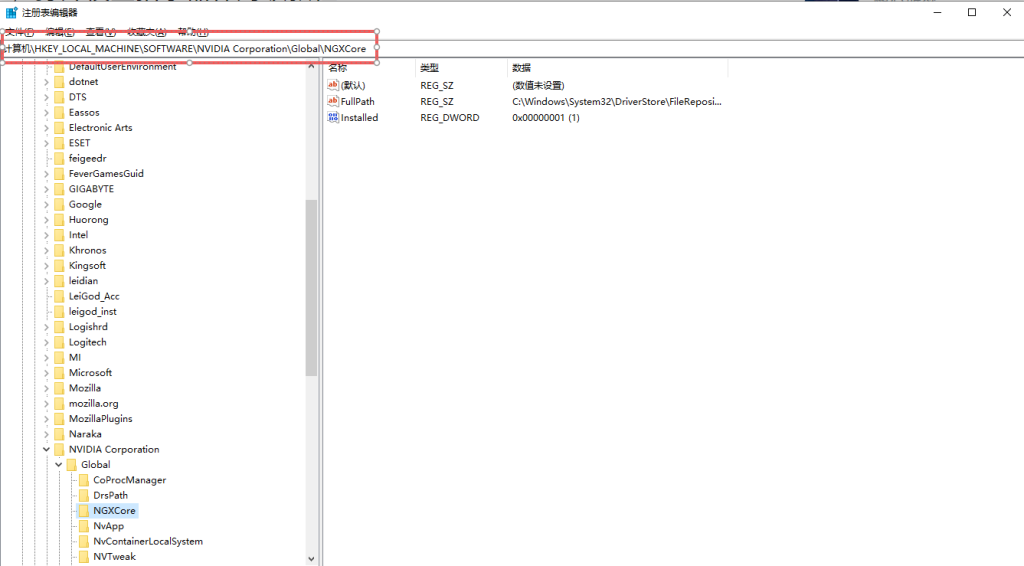This screenshot has height=566, width=1024.
Task: Expand the Microsoft key node
Action: [46, 373]
